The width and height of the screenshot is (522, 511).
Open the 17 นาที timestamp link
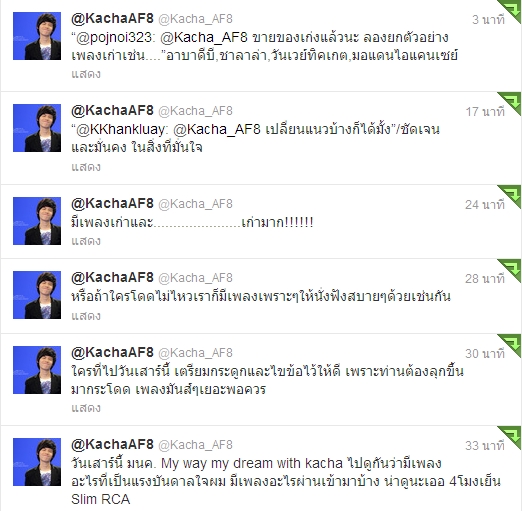(x=485, y=112)
